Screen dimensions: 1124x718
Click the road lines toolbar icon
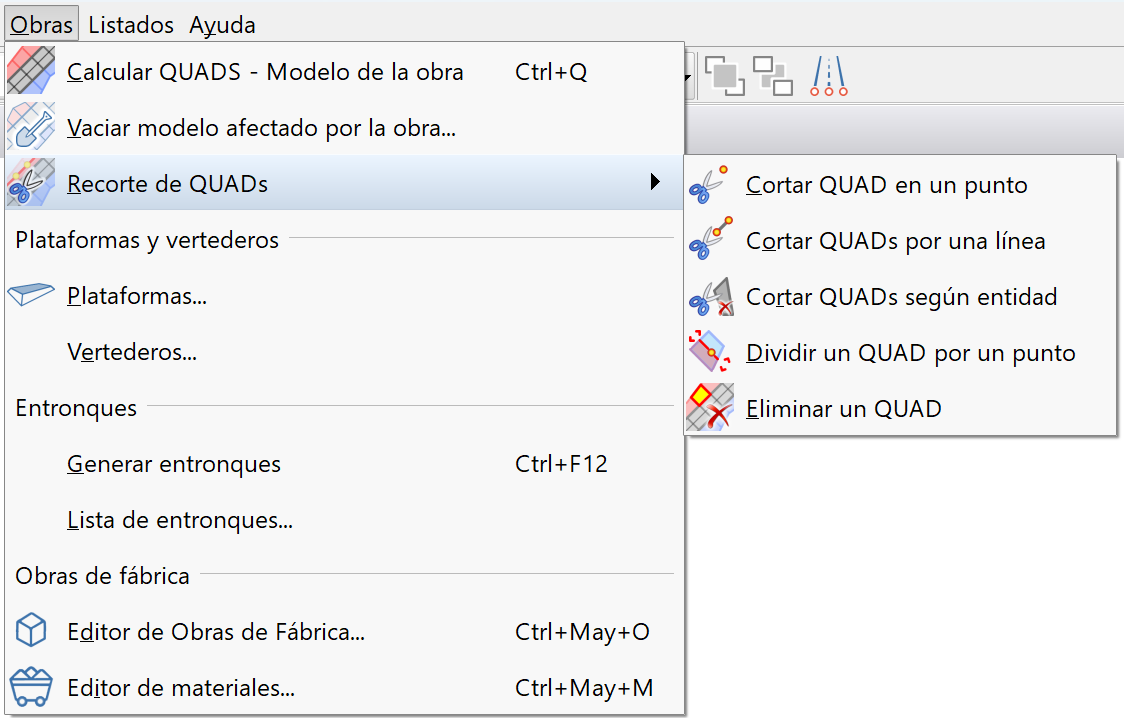tap(829, 76)
